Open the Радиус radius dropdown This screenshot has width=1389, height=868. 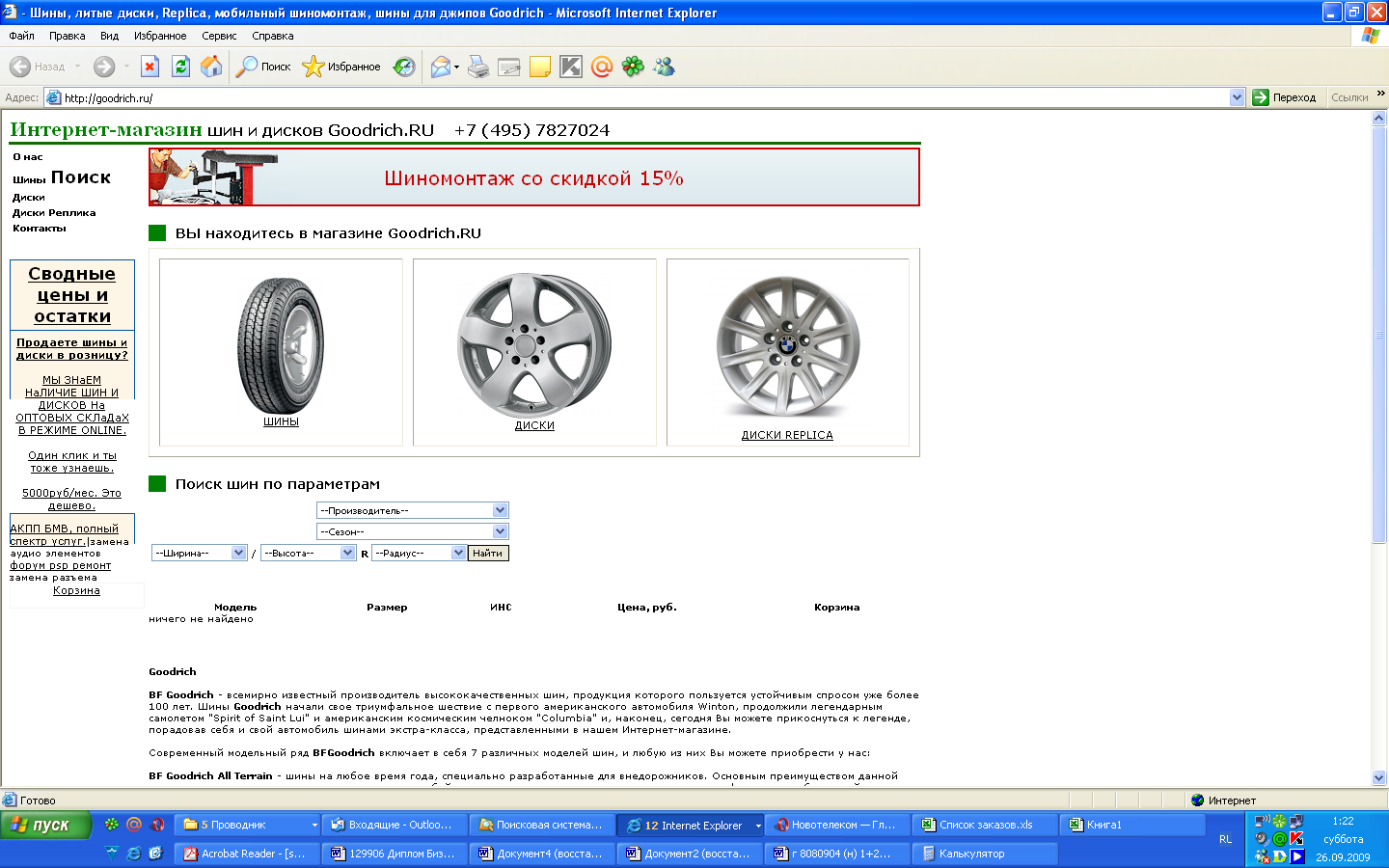pyautogui.click(x=420, y=553)
